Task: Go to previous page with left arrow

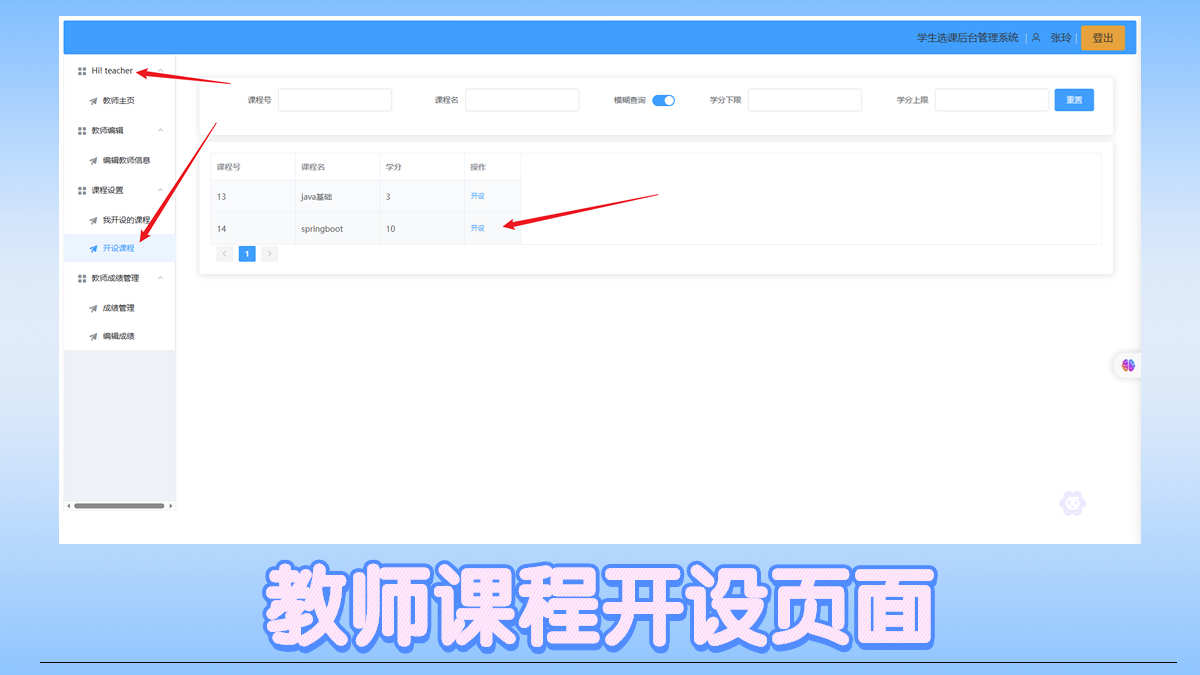Action: point(224,254)
